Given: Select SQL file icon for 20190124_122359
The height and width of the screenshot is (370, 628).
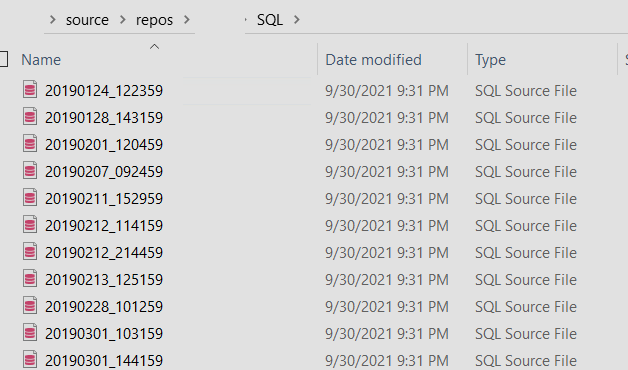Looking at the screenshot, I should tap(30, 90).
